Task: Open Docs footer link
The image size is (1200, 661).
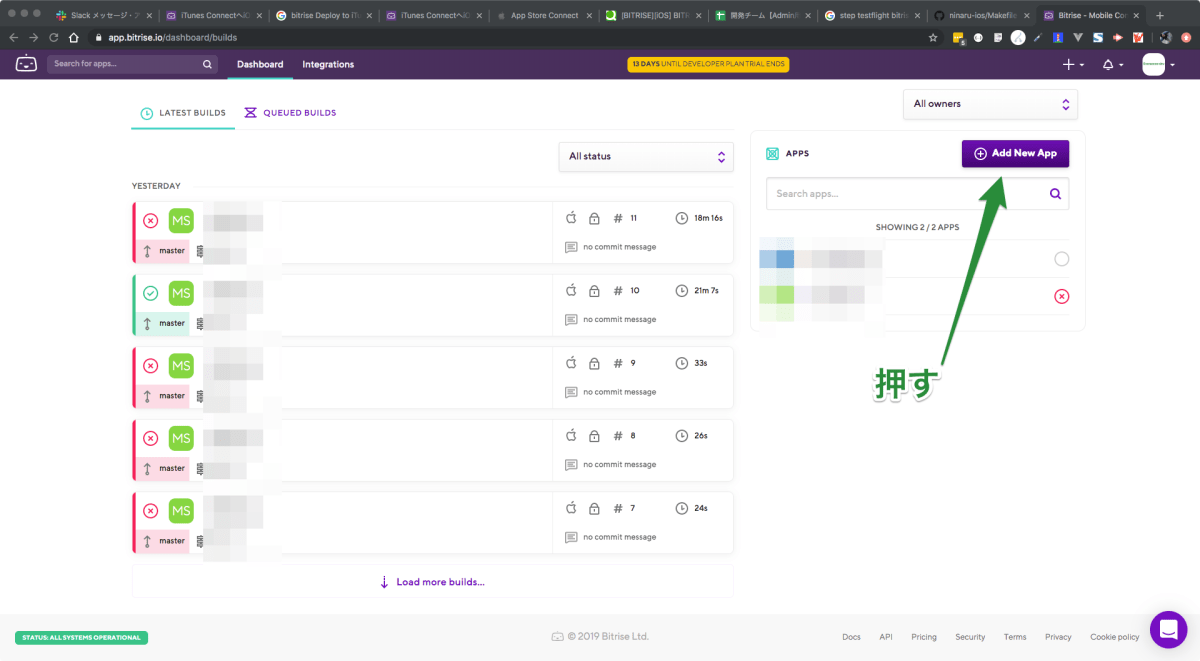Action: 851,637
